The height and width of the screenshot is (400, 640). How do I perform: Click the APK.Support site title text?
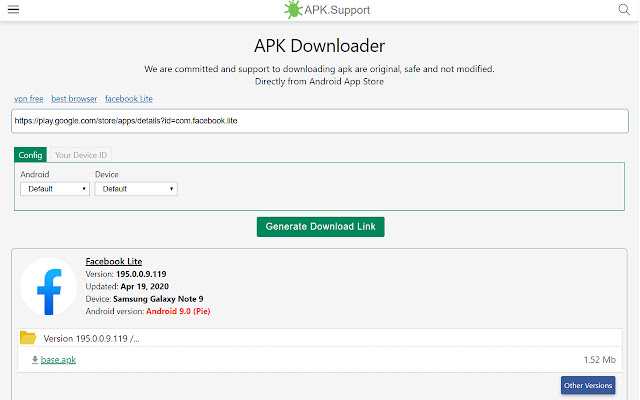coord(337,10)
